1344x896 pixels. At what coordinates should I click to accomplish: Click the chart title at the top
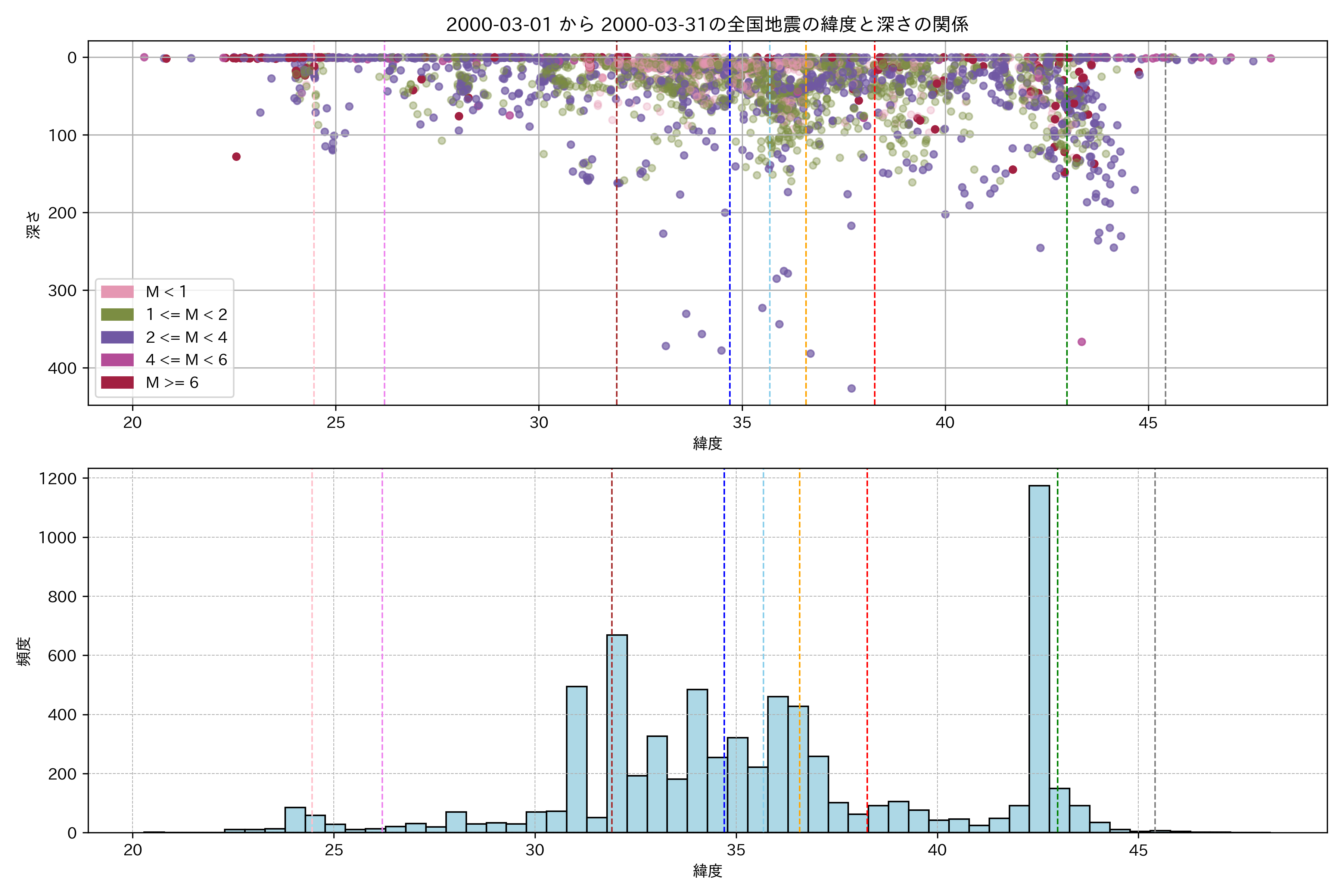[x=707, y=25]
